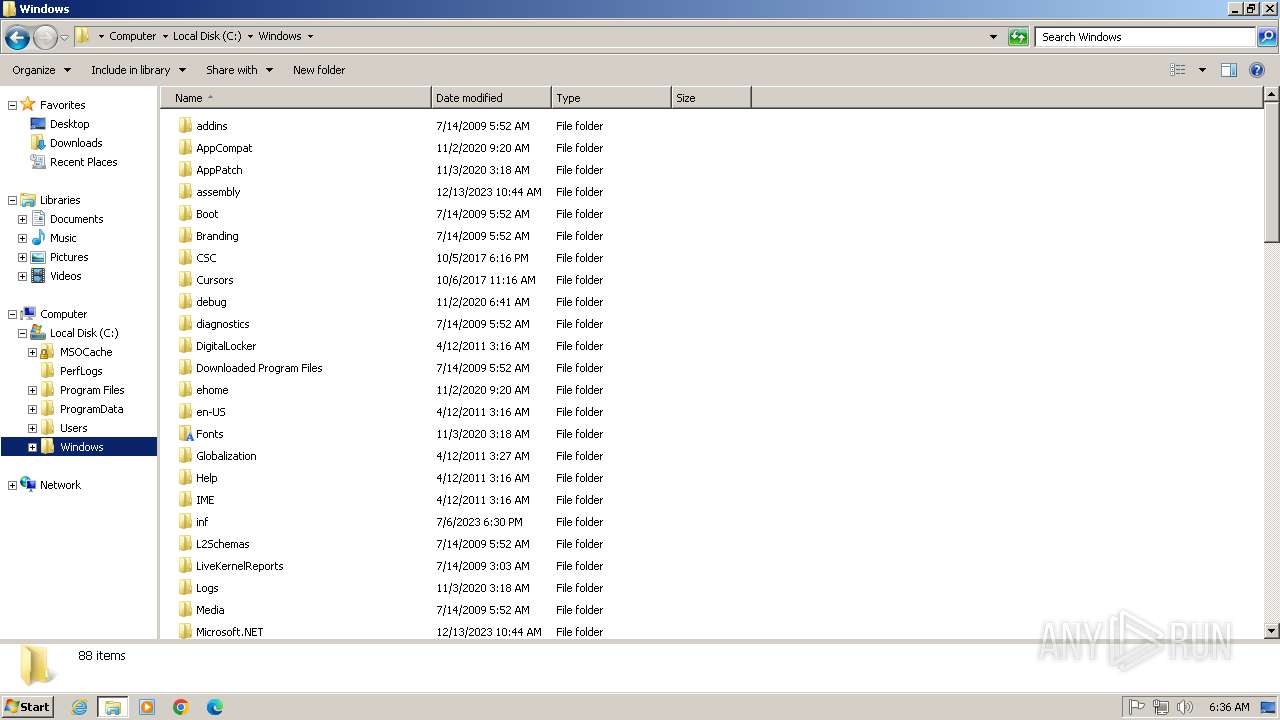
Task: Click the Back navigation arrow
Action: (17, 38)
